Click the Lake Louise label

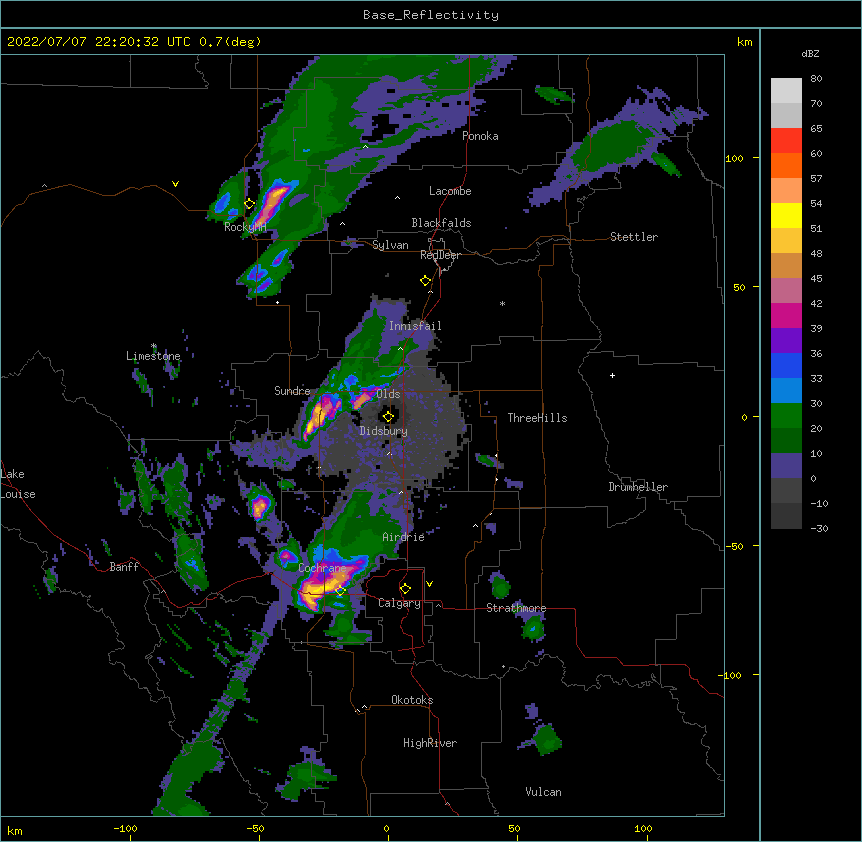point(18,484)
